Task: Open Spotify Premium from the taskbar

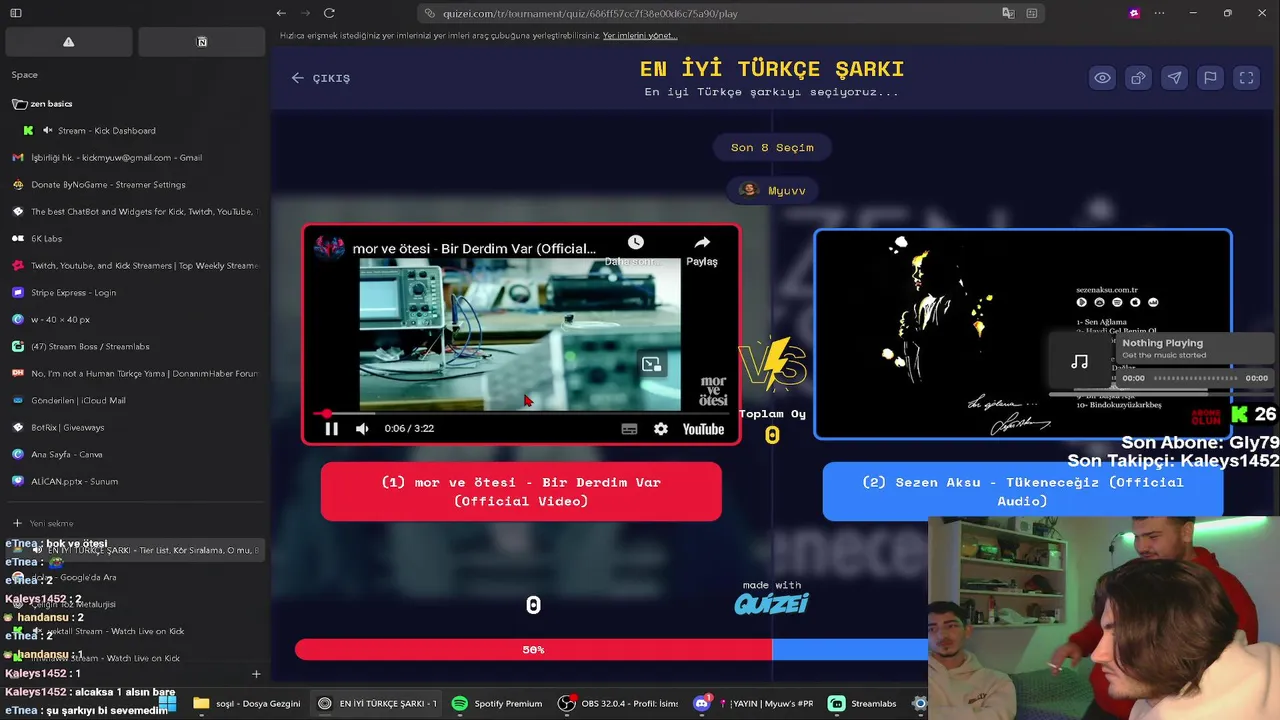Action: coord(496,704)
